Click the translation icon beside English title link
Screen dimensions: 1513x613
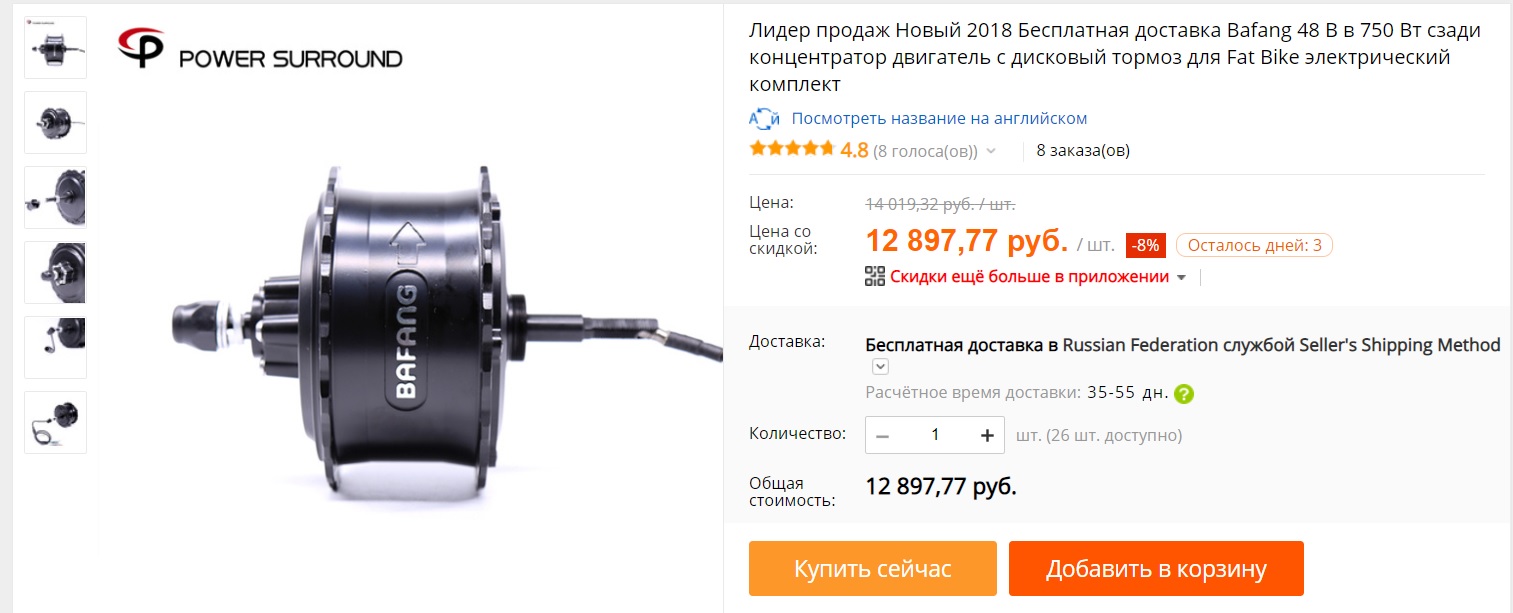[x=764, y=118]
